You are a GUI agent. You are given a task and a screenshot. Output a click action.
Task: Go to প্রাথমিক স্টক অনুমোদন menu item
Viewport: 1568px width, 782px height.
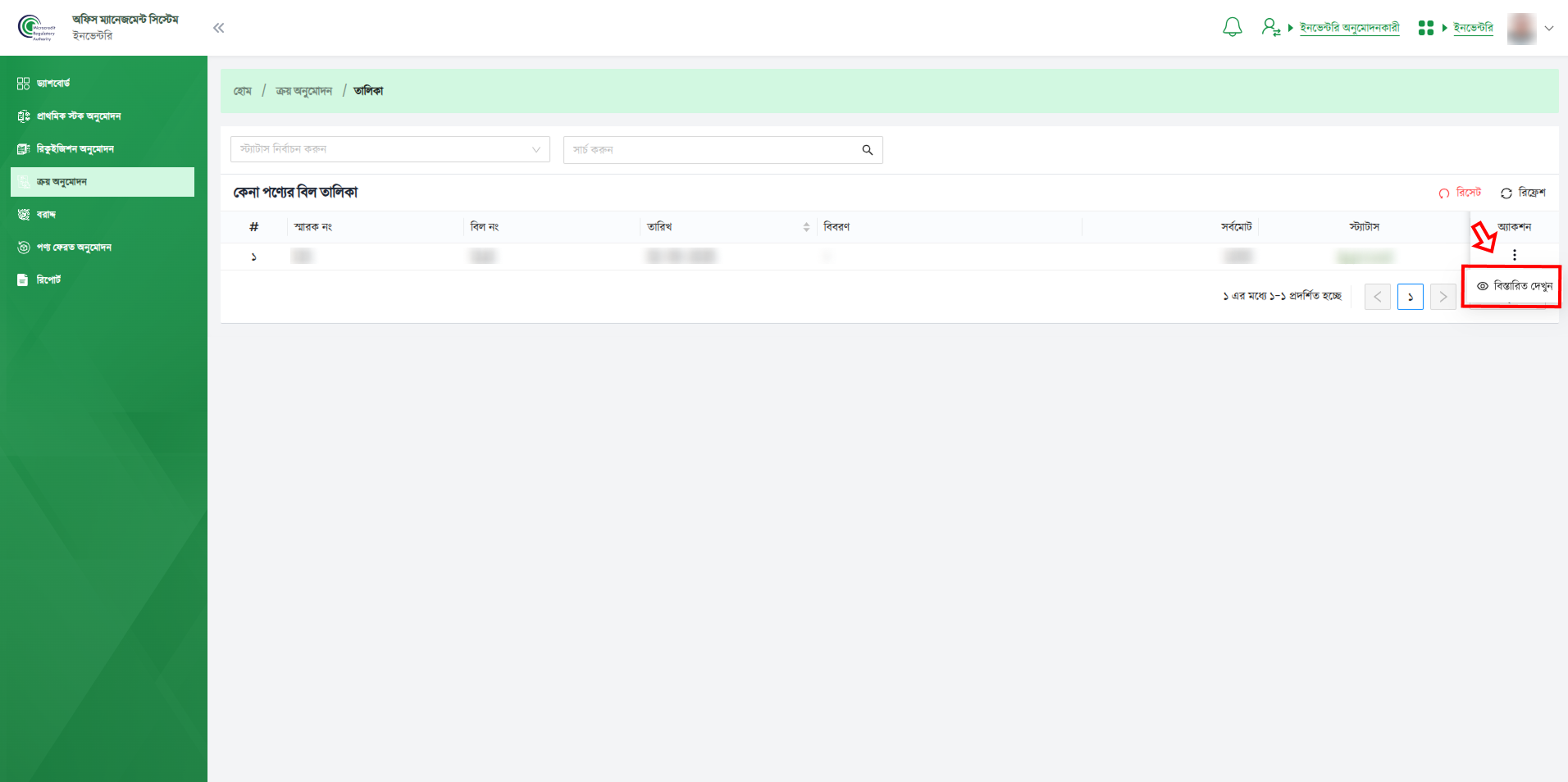[x=78, y=116]
